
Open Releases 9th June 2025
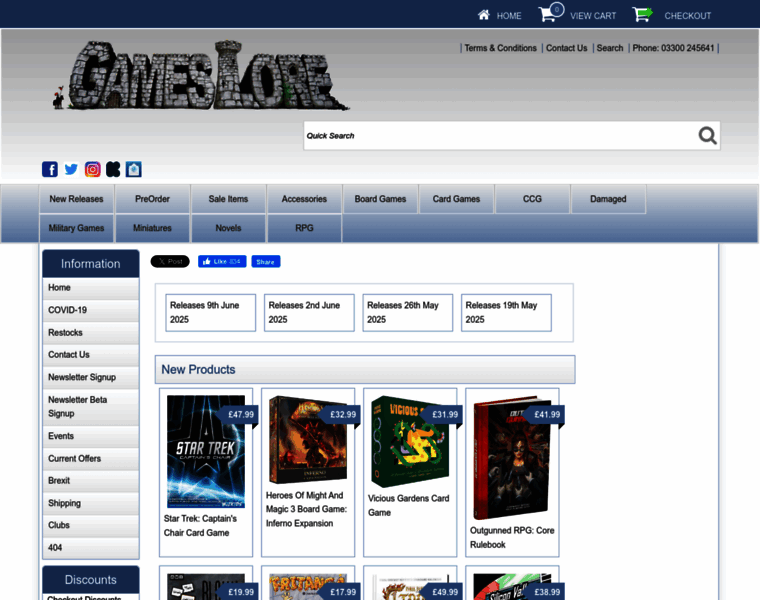click(x=210, y=313)
